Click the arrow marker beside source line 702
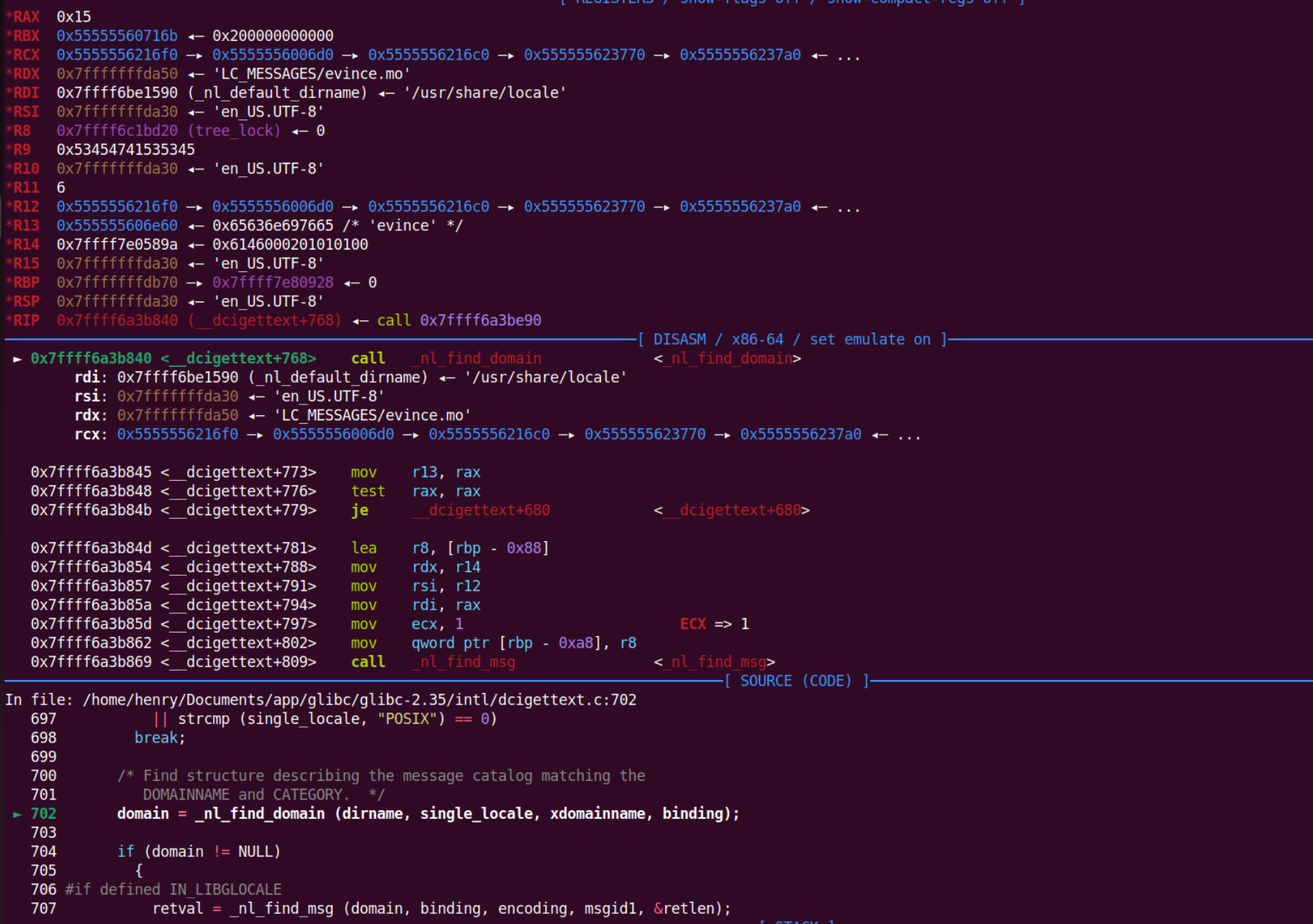The height and width of the screenshot is (924, 1313). pyautogui.click(x=17, y=814)
